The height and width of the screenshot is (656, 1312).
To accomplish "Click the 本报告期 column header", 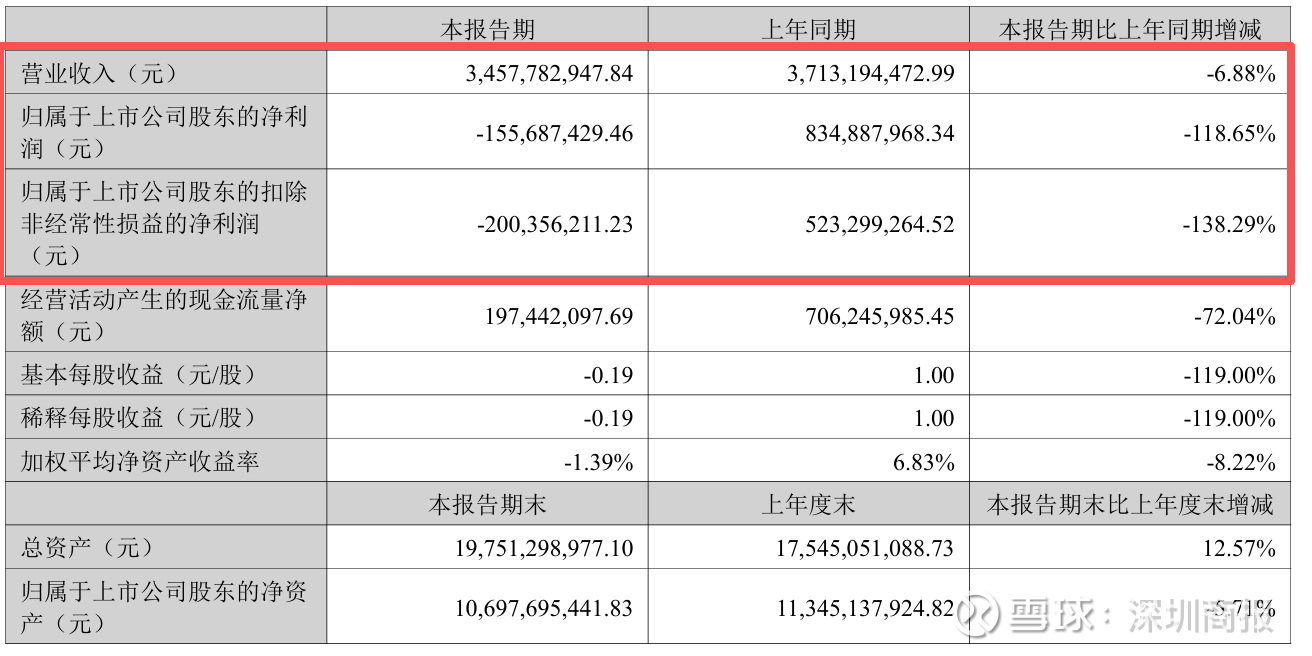I will 487,29.
